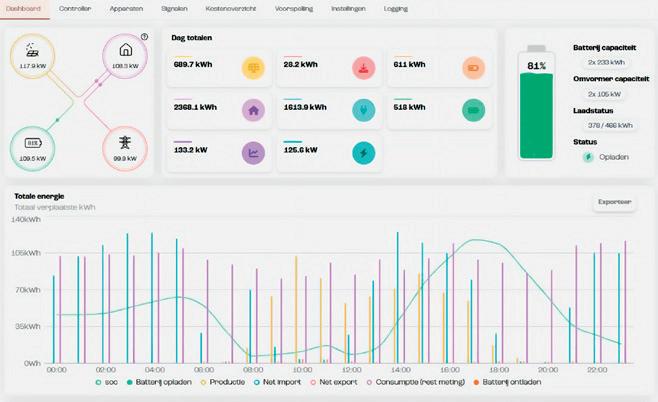Click the house node in the flow diagram
This screenshot has width=658, height=402.
pos(125,56)
